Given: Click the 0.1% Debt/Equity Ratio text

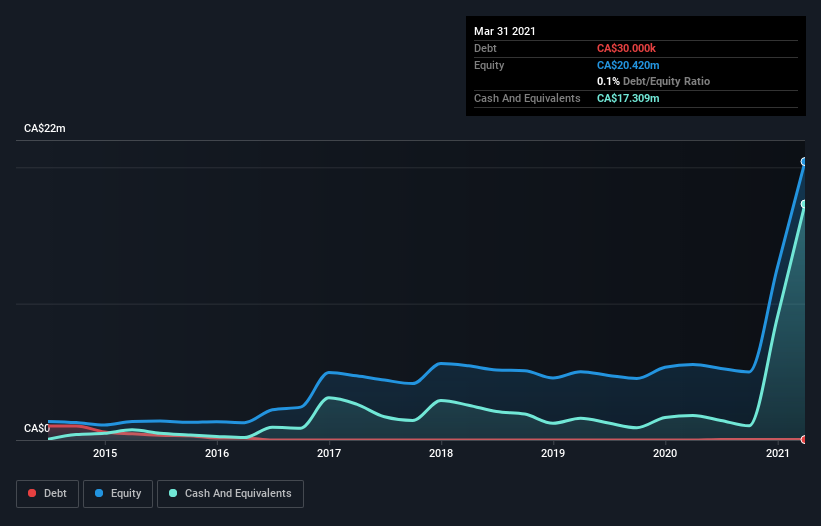Looking at the screenshot, I should (653, 81).
